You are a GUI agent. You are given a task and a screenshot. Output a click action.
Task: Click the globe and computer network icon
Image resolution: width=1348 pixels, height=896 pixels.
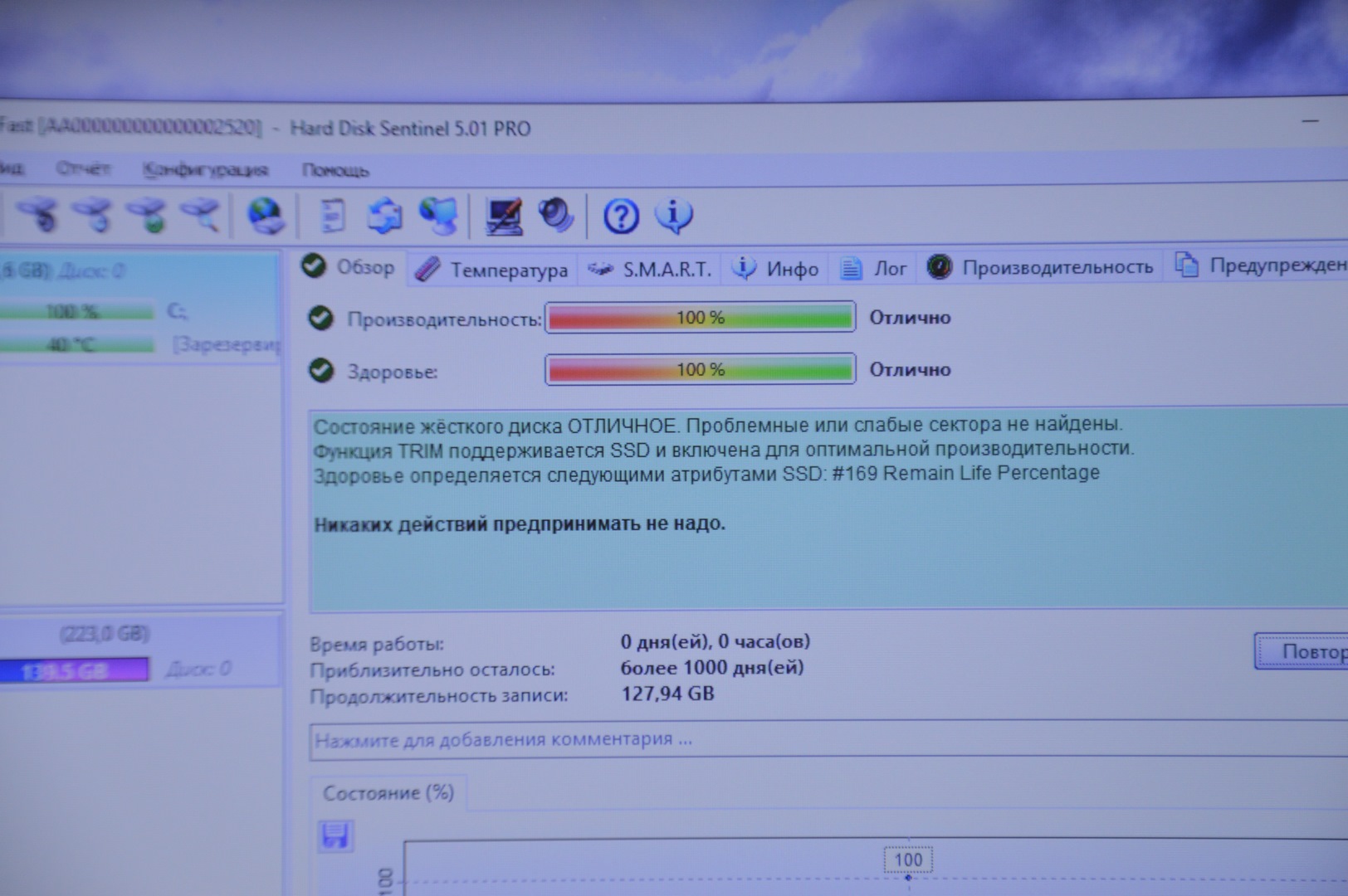[x=438, y=216]
